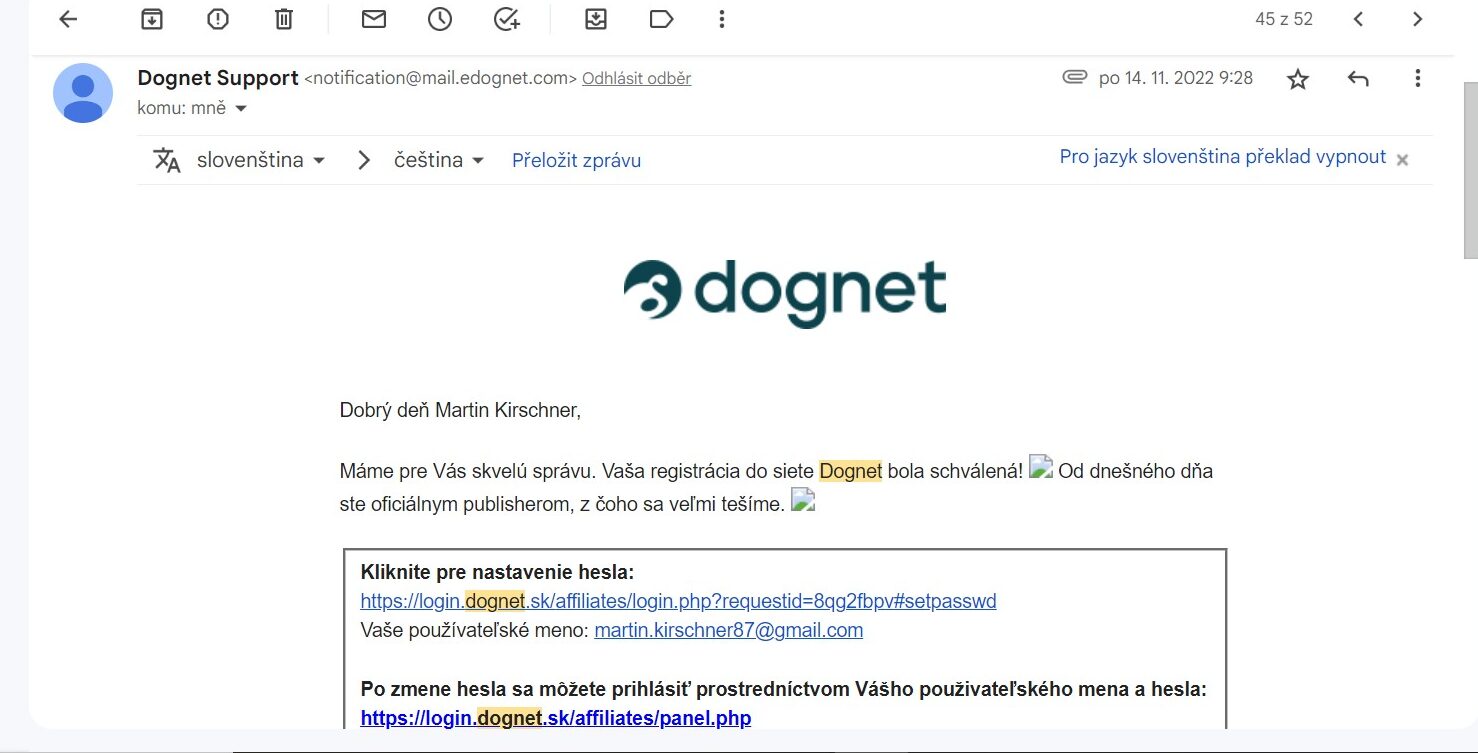Move email to another folder
Viewport: 1478px width, 753px height.
pos(596,19)
